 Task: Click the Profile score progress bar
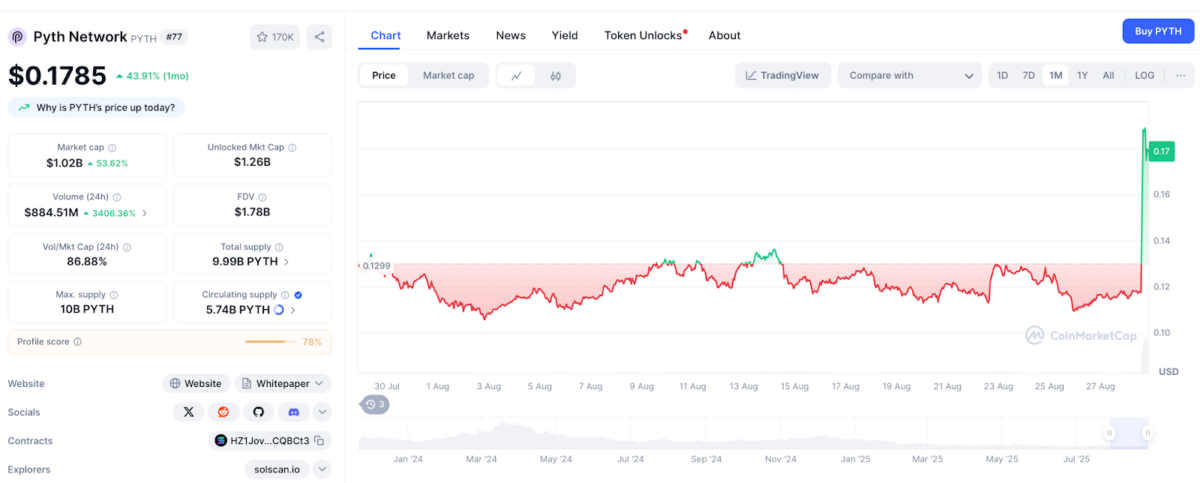(x=271, y=342)
